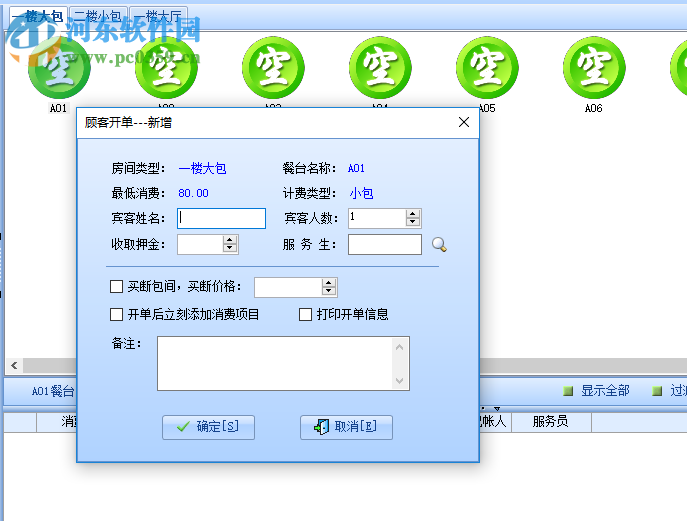Viewport: 687px width, 521px height.
Task: Select the third green empty-table icon
Action: coord(273,68)
